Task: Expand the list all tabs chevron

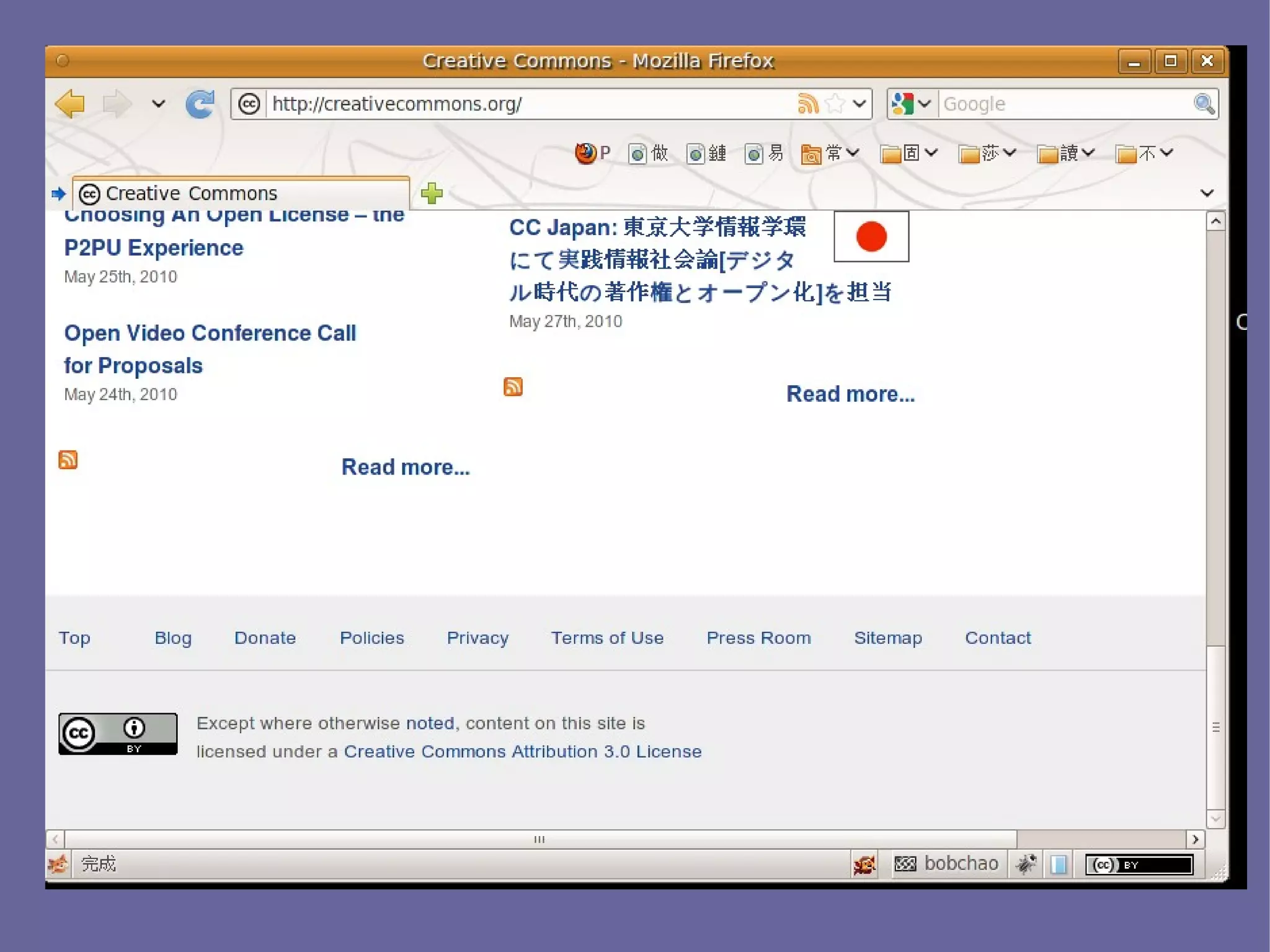Action: (x=1206, y=193)
